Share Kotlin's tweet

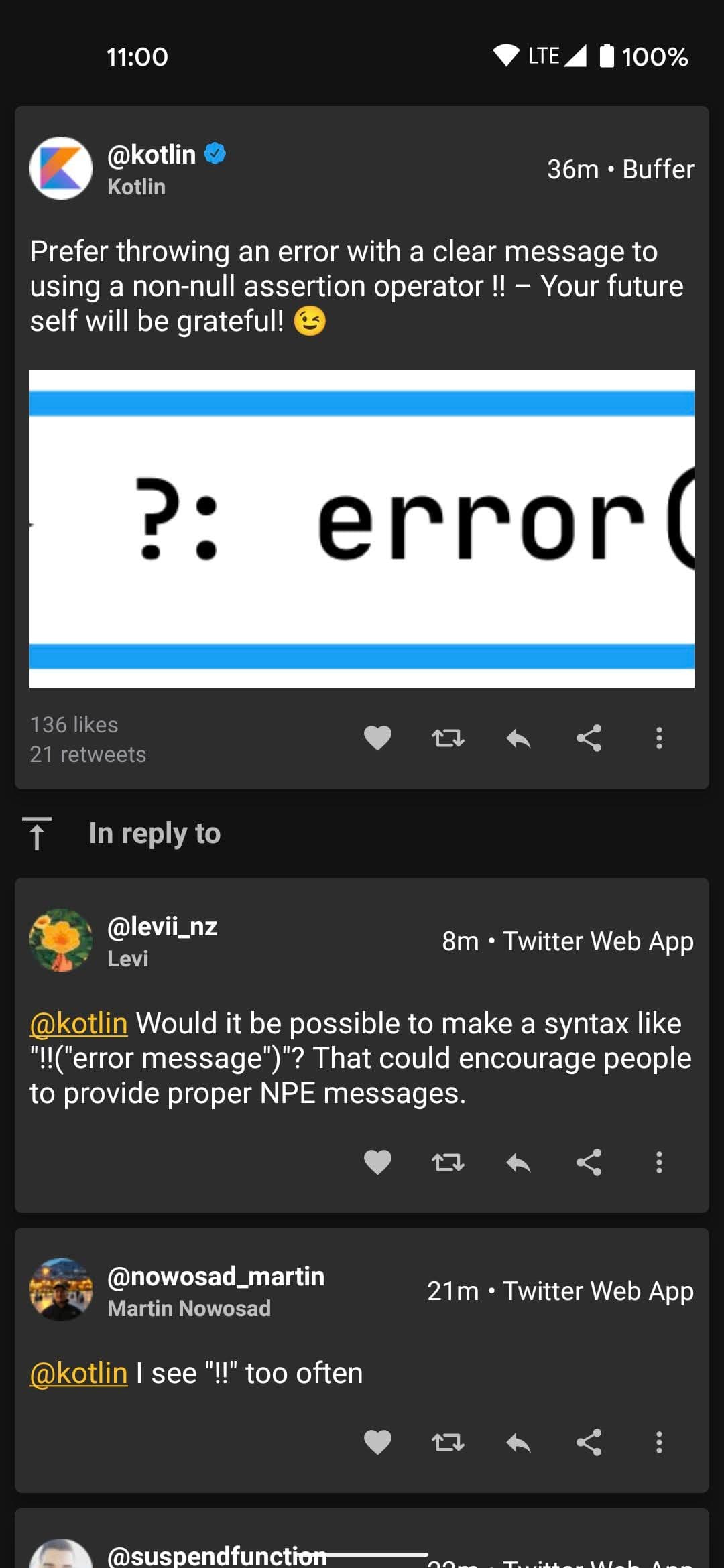(589, 738)
